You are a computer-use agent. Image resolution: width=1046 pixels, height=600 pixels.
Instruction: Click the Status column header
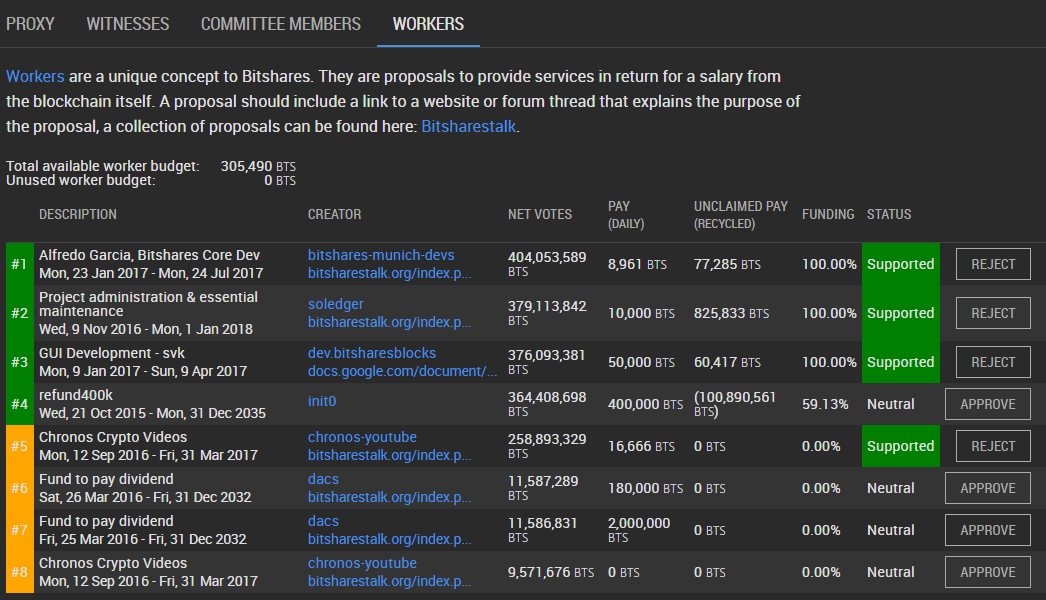coord(889,214)
